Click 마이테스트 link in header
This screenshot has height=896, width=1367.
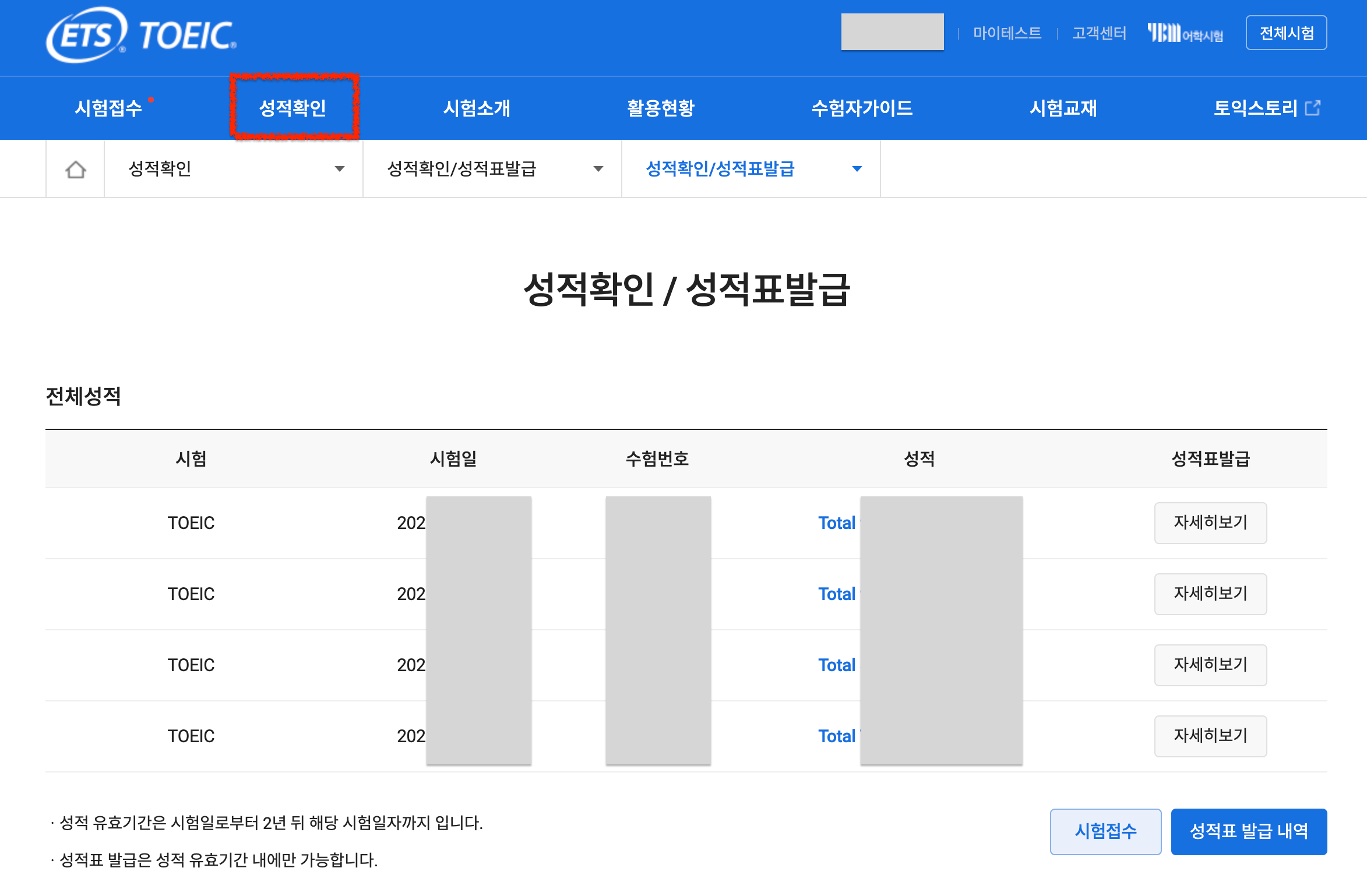(x=1007, y=33)
